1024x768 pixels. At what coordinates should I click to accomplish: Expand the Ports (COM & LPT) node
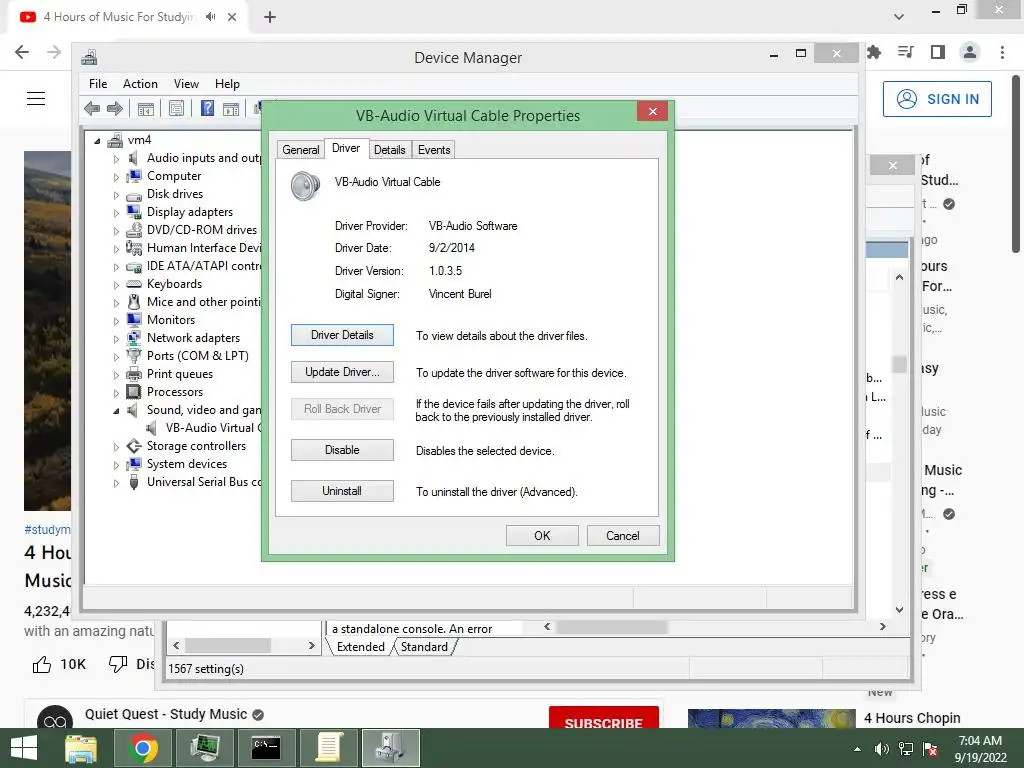(x=116, y=357)
